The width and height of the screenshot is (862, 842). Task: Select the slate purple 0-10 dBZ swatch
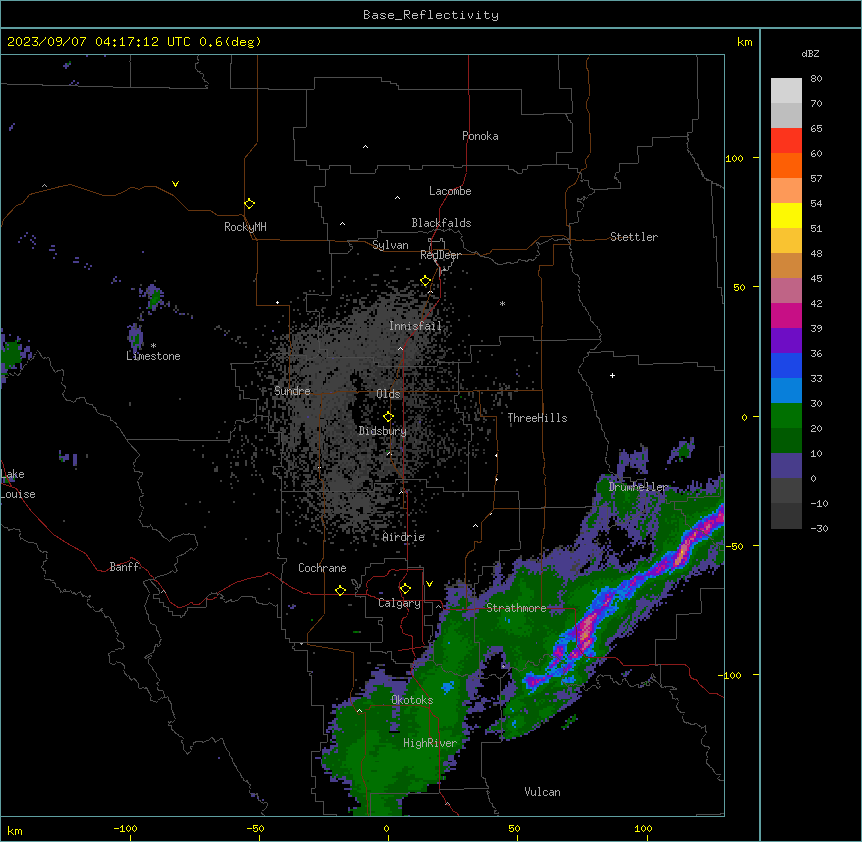coord(786,466)
